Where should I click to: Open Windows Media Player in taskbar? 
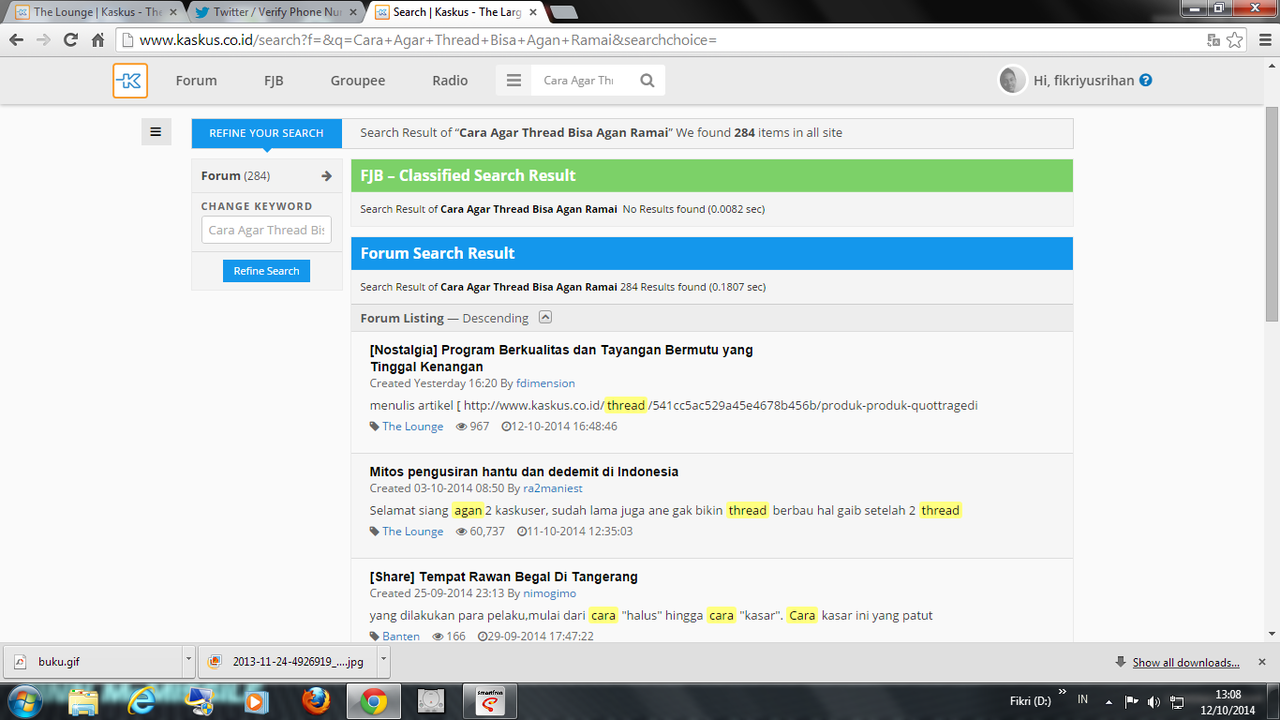[x=258, y=701]
